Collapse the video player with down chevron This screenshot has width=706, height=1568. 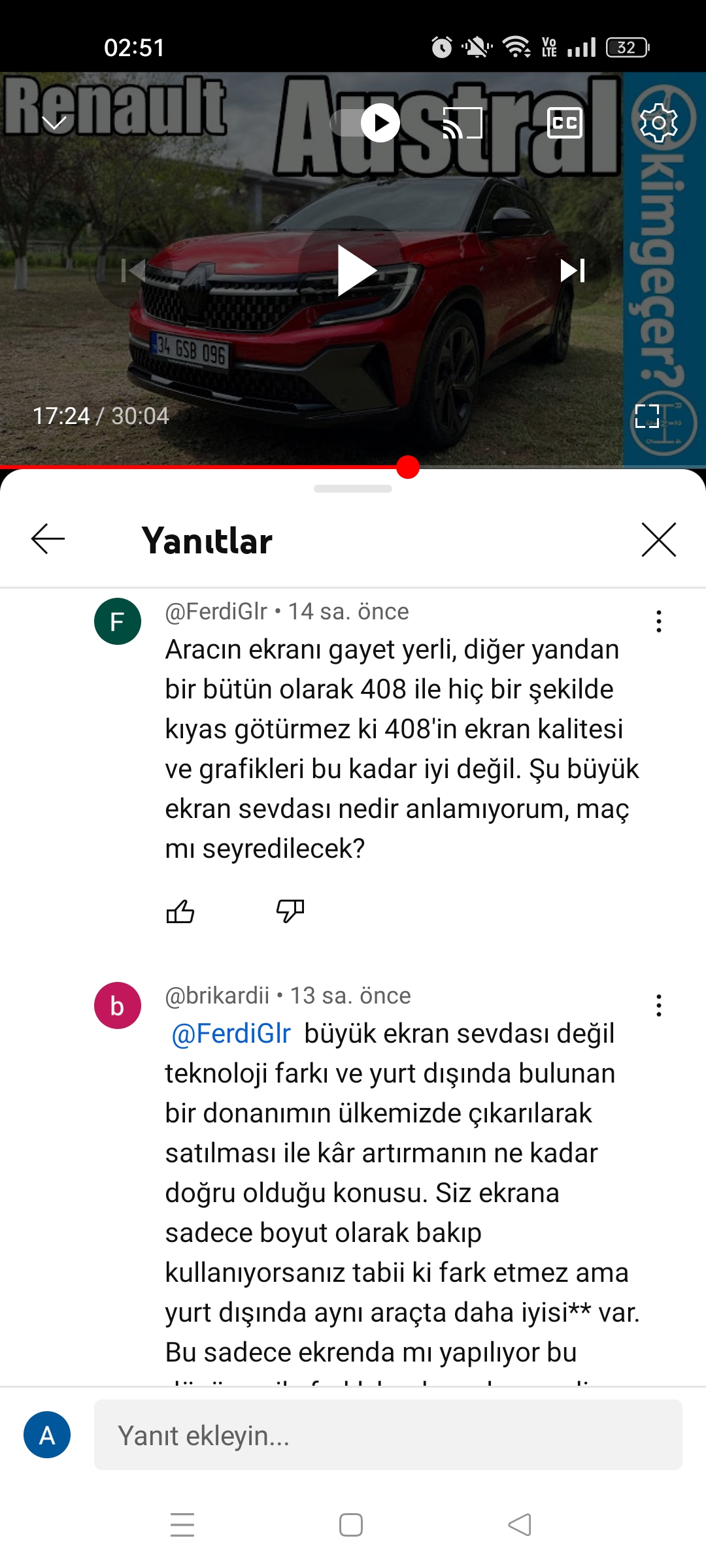click(54, 123)
